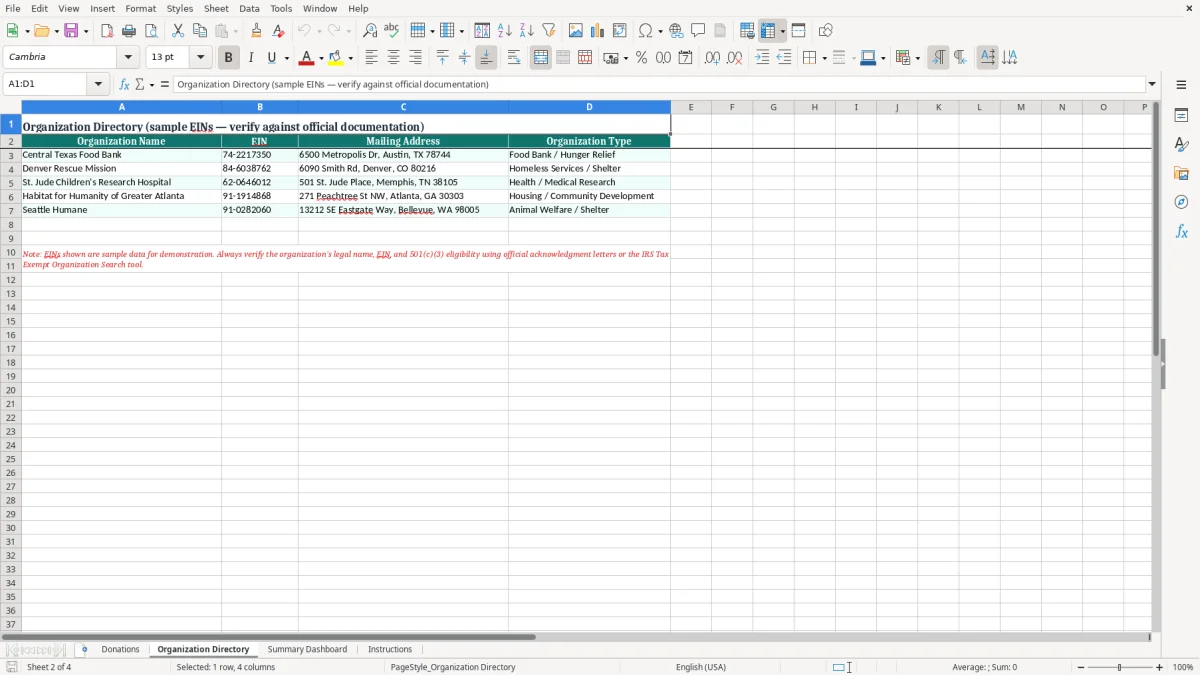Image resolution: width=1200 pixels, height=675 pixels.
Task: Click the Print icon
Action: tap(129, 31)
